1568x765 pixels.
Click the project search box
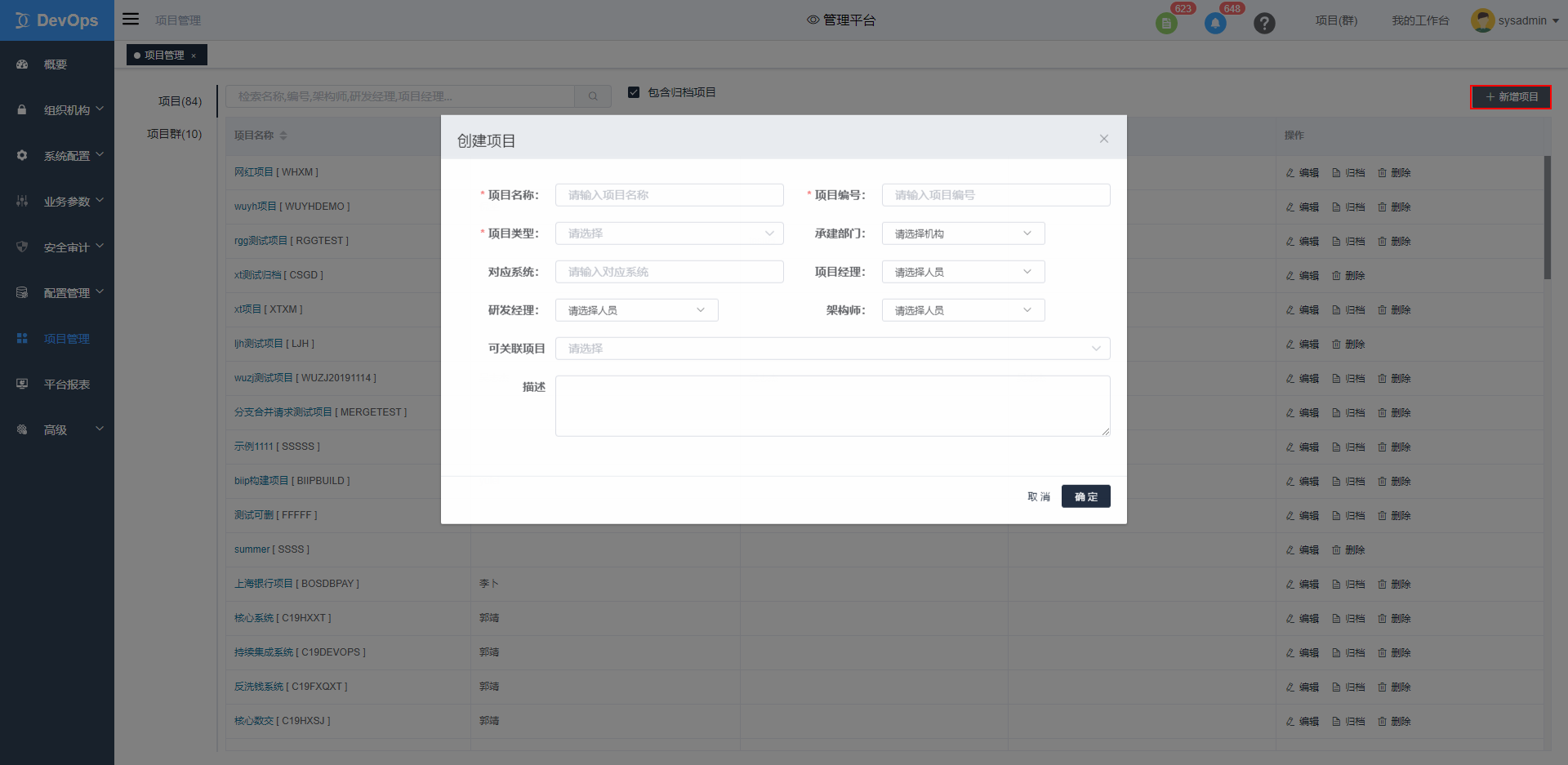(x=400, y=96)
